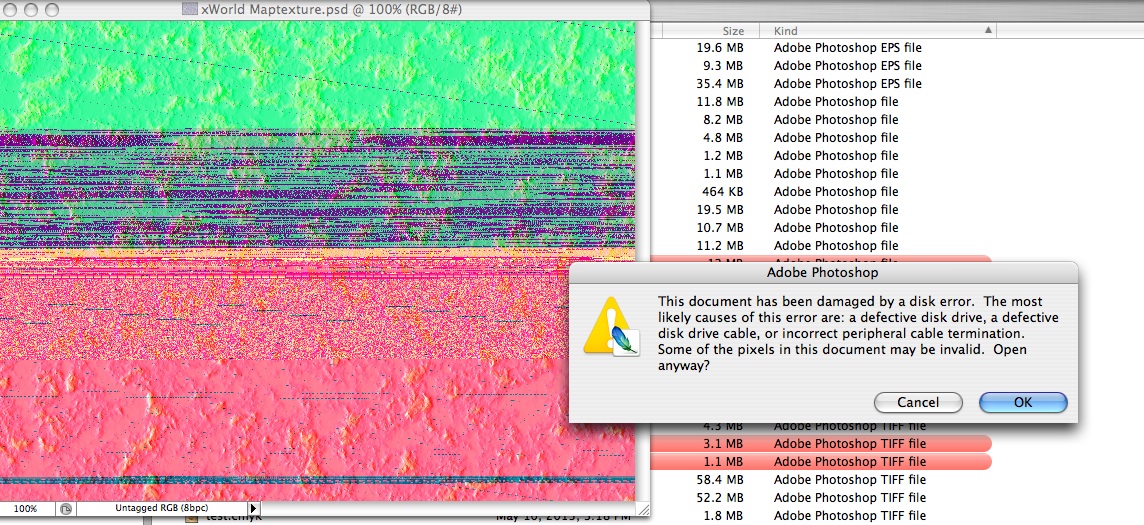Viewport: 1144px width, 525px height.
Task: Click the Untagged RGB (8bpc) status info
Action: click(161, 508)
